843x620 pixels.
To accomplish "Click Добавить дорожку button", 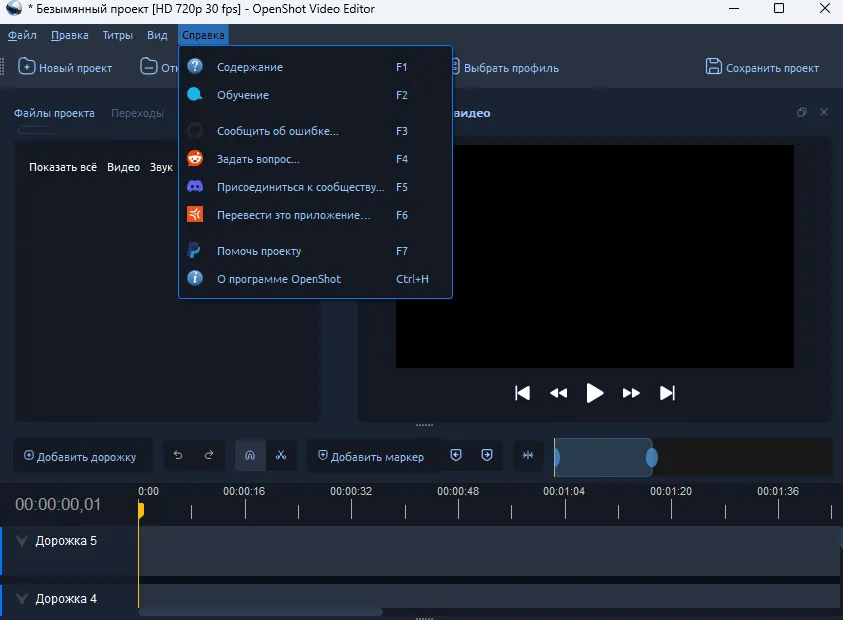I will 81,457.
